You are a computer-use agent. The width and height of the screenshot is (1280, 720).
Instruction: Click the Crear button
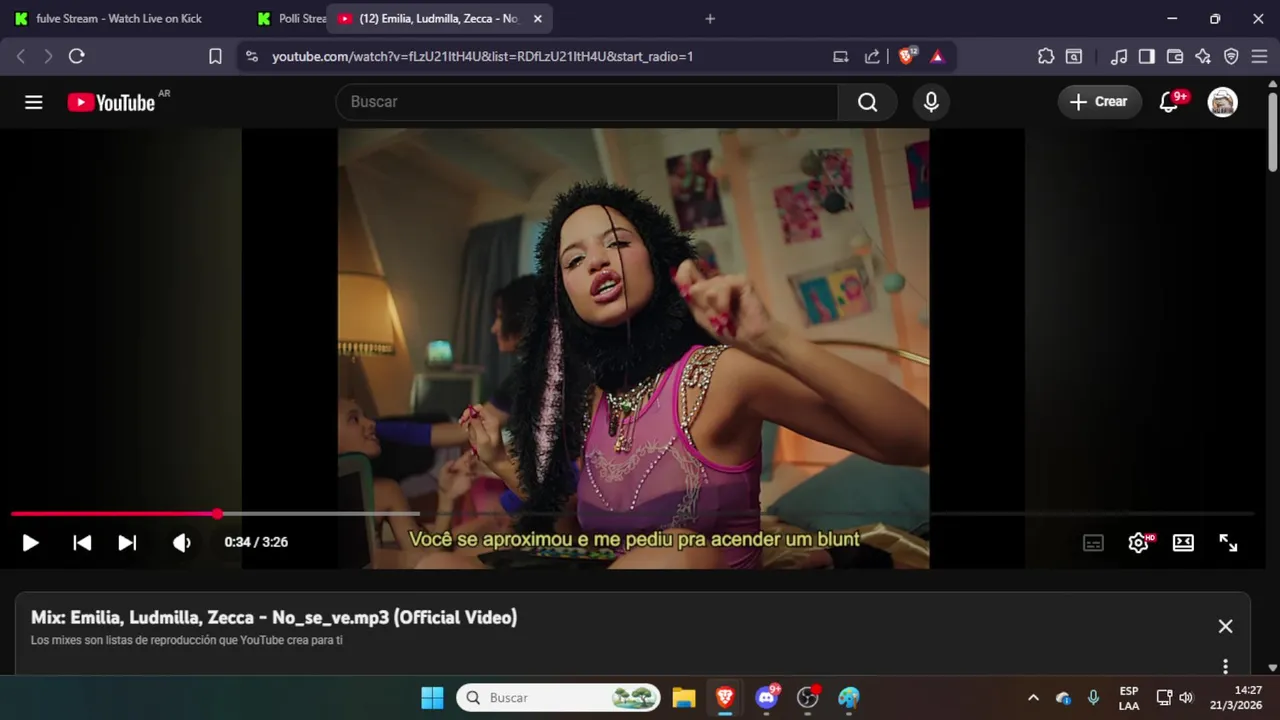coord(1099,102)
